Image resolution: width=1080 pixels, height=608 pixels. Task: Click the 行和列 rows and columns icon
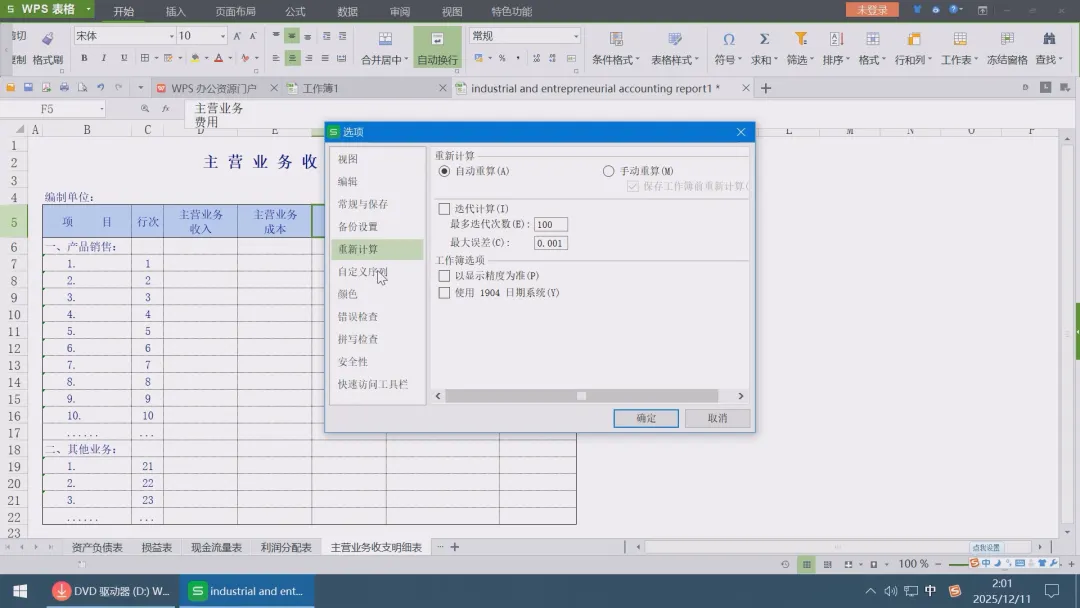(x=914, y=39)
